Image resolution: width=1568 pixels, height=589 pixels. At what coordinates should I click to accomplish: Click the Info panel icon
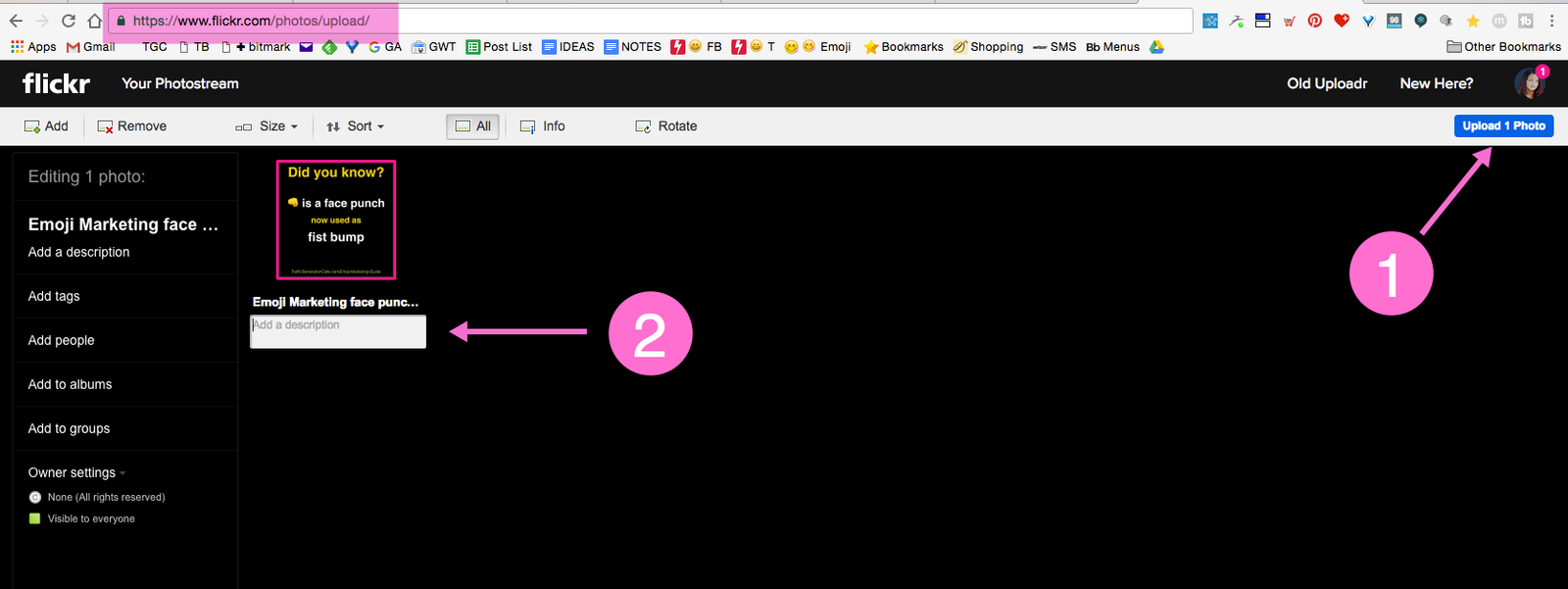tap(527, 126)
